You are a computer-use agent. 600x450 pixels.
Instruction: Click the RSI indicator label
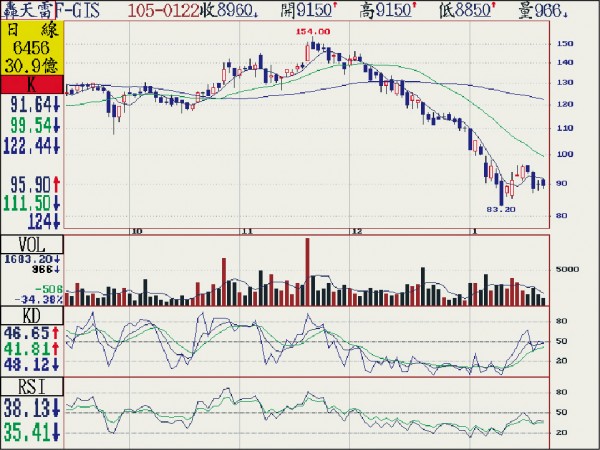pyautogui.click(x=31, y=385)
